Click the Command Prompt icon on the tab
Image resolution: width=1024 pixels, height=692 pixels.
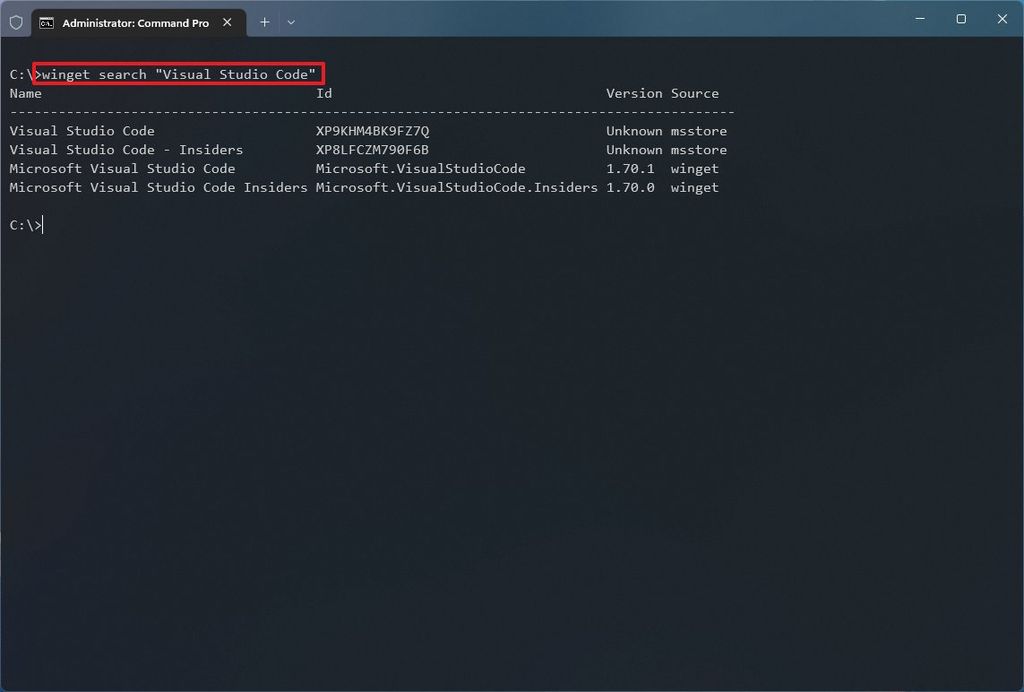point(48,22)
